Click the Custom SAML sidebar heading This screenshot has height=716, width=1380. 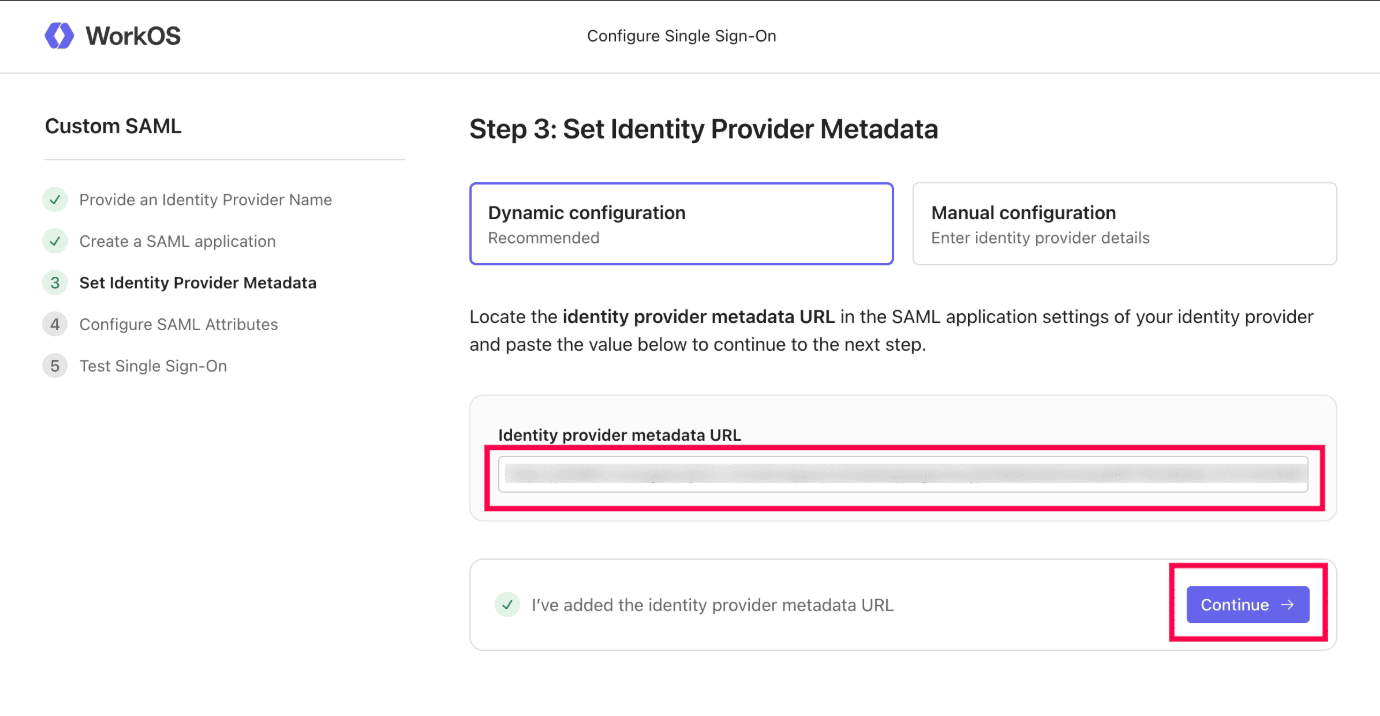(113, 127)
